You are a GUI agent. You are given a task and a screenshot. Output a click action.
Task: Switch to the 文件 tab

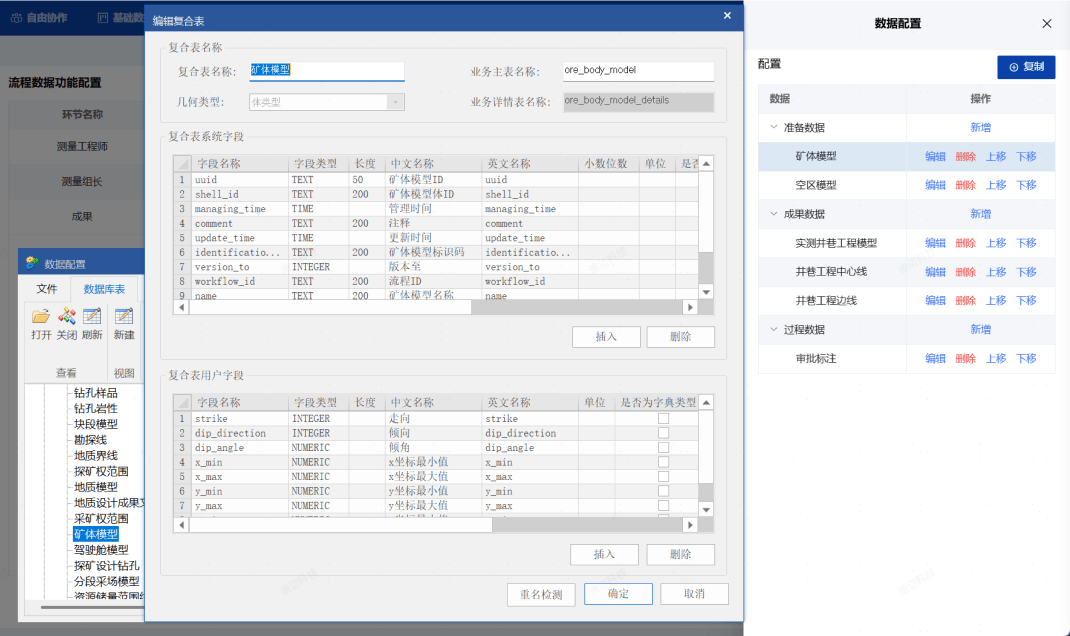[47, 289]
